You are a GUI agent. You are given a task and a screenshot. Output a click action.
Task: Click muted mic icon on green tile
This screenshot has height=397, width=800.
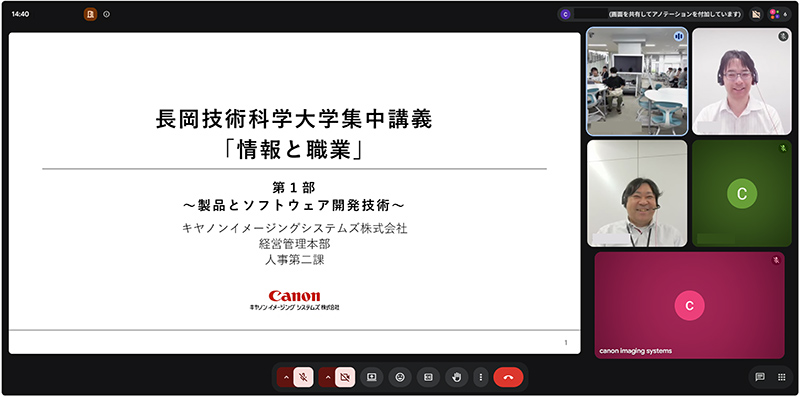(783, 148)
